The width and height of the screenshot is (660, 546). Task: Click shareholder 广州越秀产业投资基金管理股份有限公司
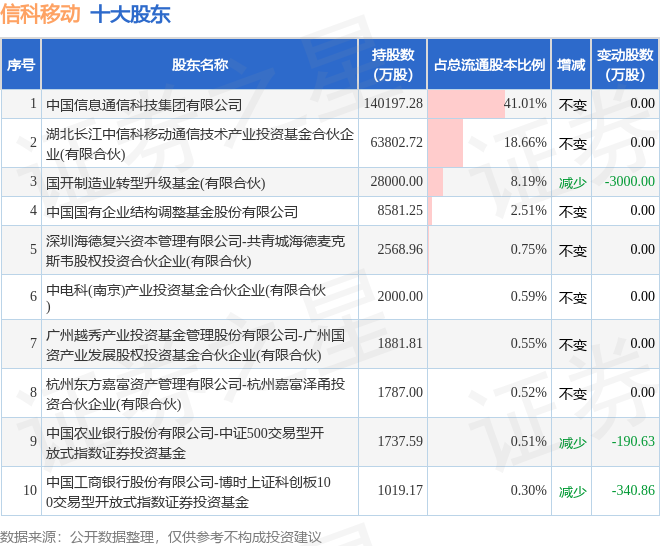point(195,345)
